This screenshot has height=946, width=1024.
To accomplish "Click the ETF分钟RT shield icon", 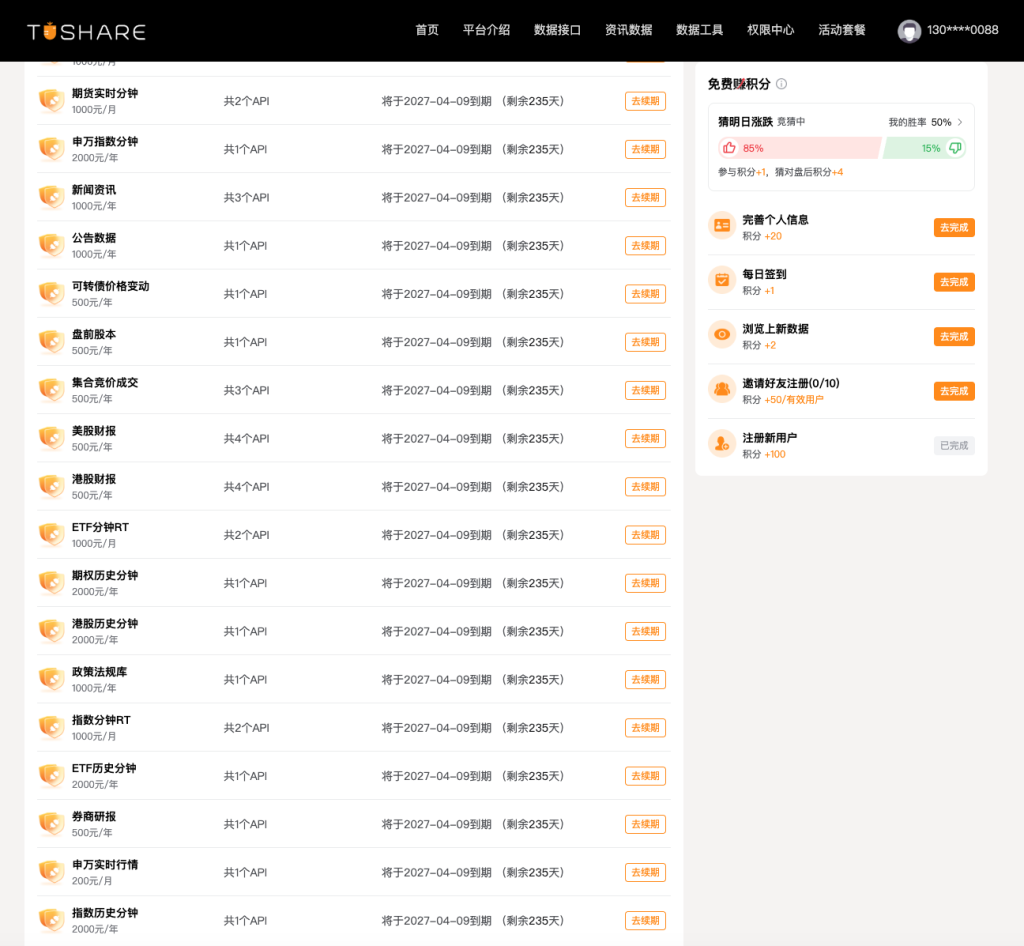I will click(x=51, y=535).
